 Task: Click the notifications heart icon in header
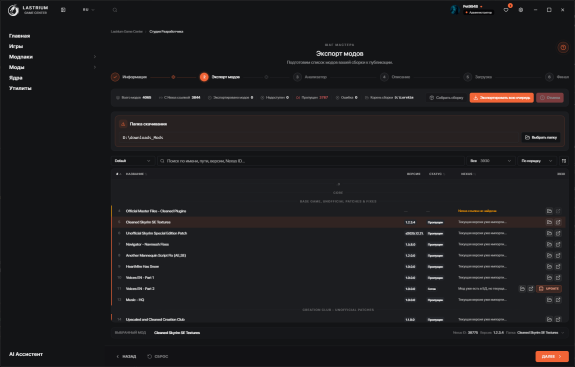point(506,10)
